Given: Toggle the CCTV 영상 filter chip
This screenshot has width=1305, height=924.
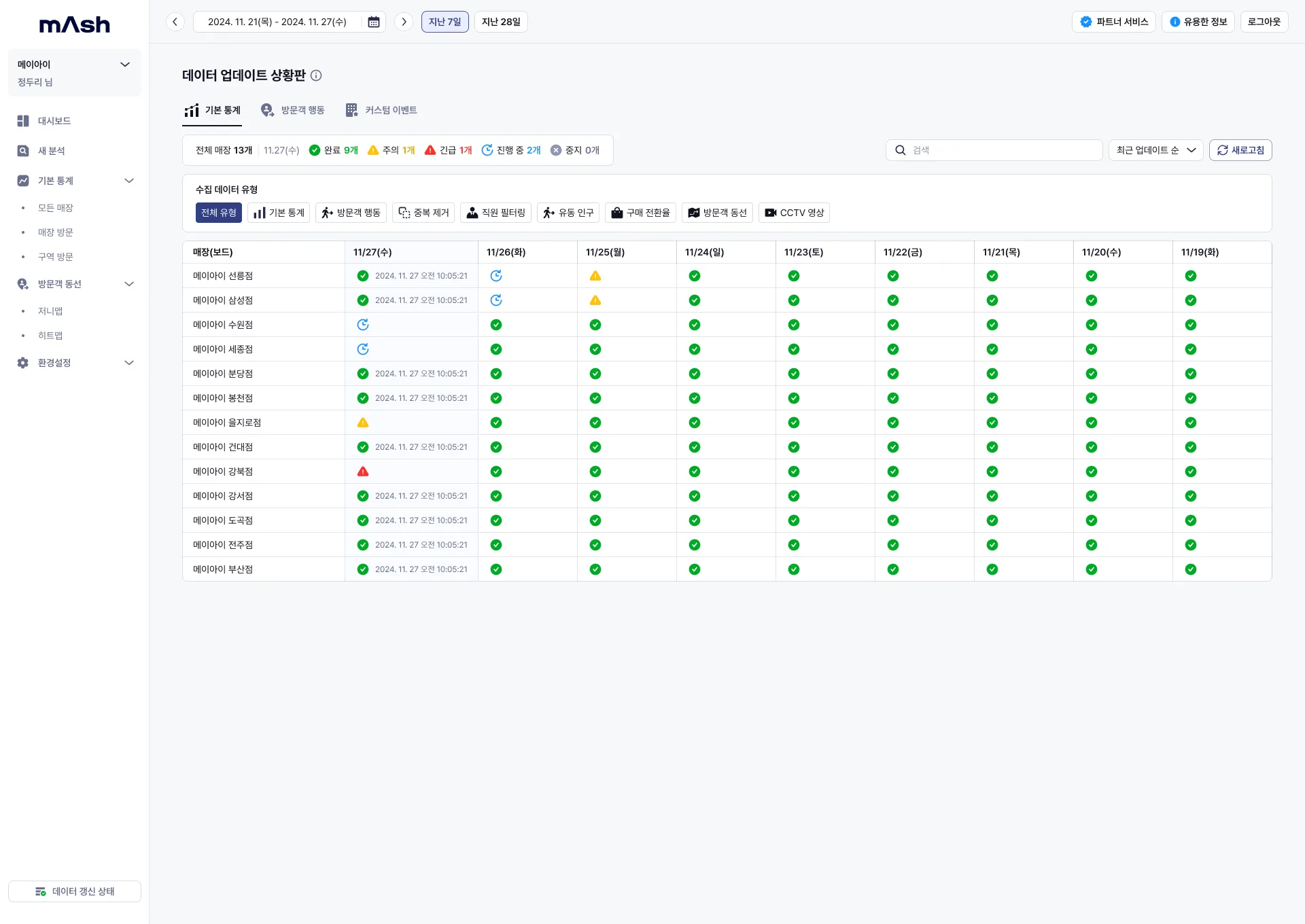Looking at the screenshot, I should [x=794, y=213].
